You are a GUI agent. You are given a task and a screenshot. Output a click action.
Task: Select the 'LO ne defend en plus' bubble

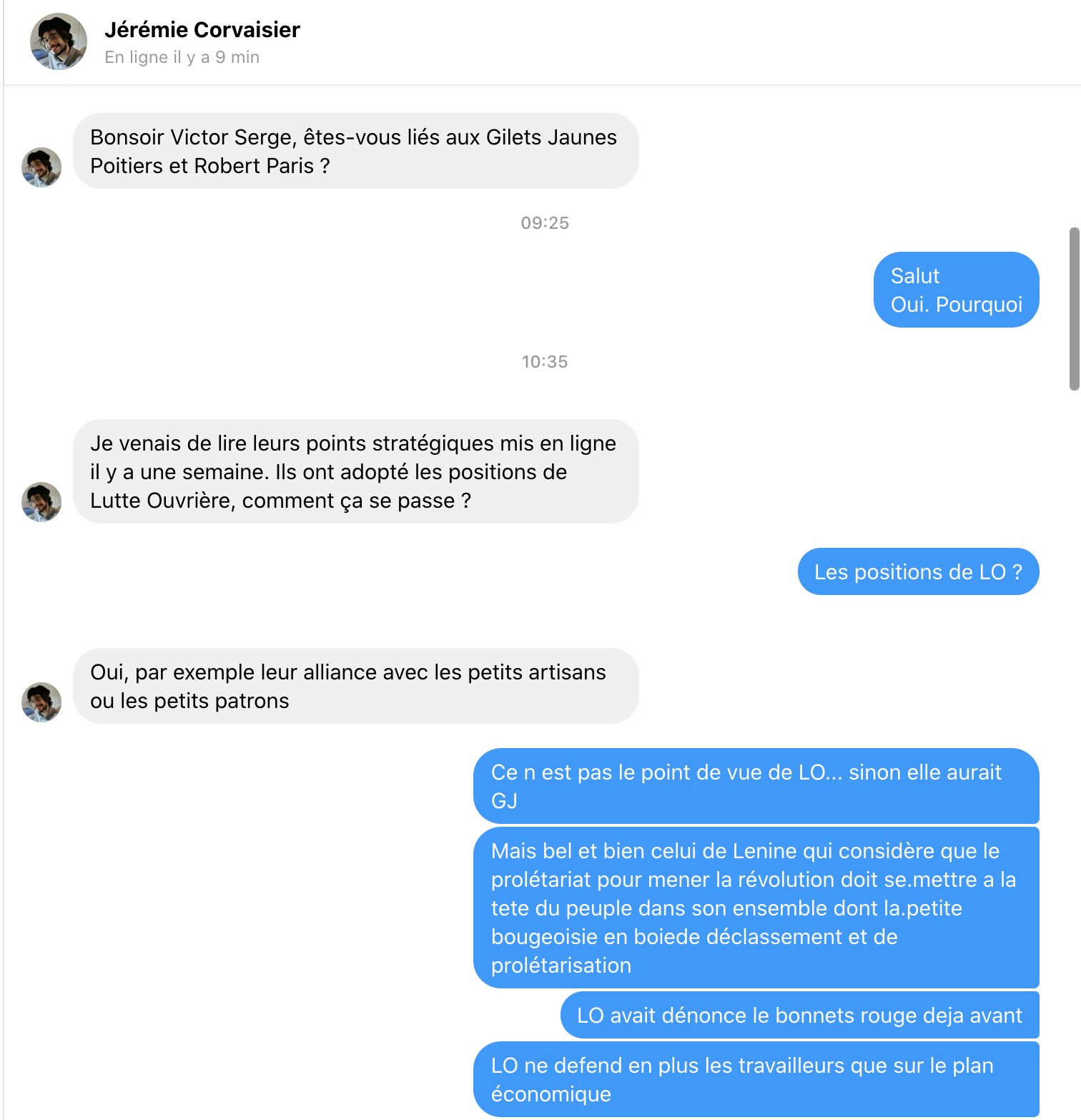[x=756, y=1079]
